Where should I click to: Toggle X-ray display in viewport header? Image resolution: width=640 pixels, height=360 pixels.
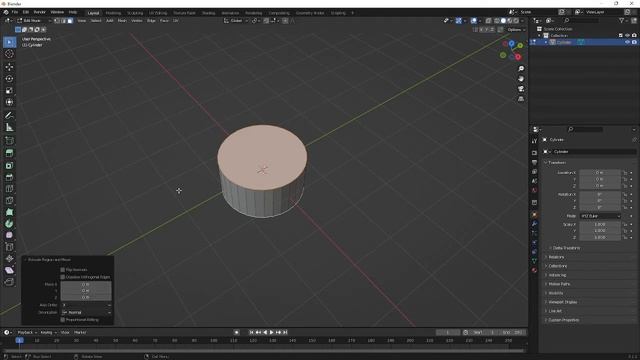pyautogui.click(x=488, y=20)
